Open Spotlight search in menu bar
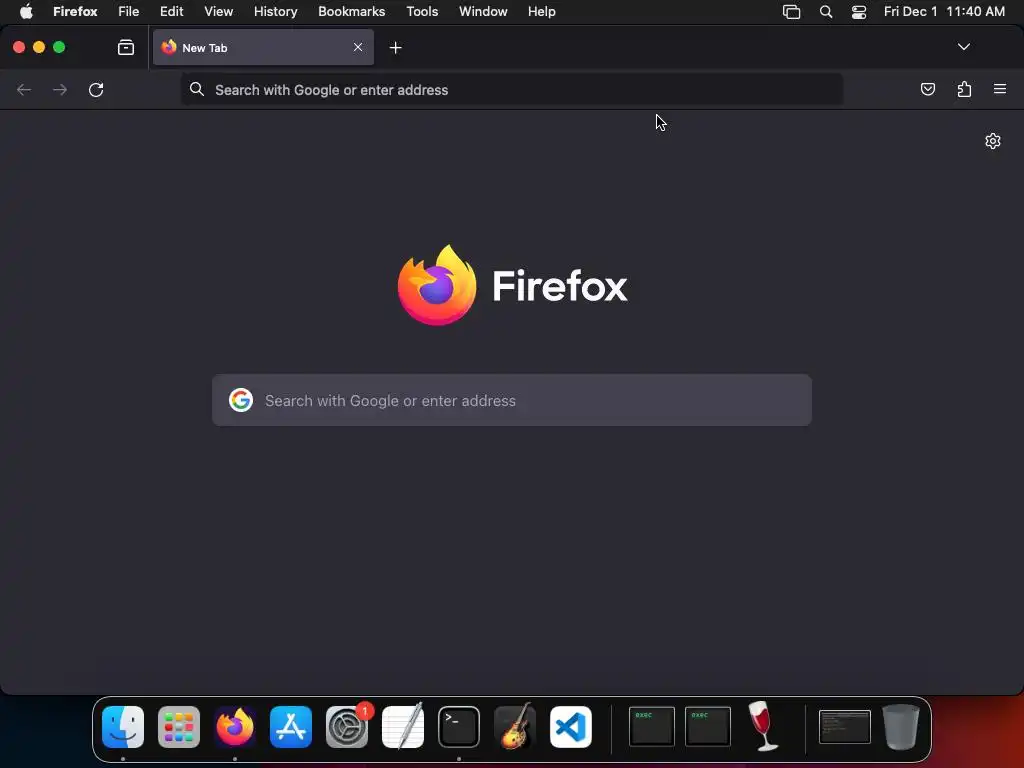The width and height of the screenshot is (1024, 768). coord(825,12)
